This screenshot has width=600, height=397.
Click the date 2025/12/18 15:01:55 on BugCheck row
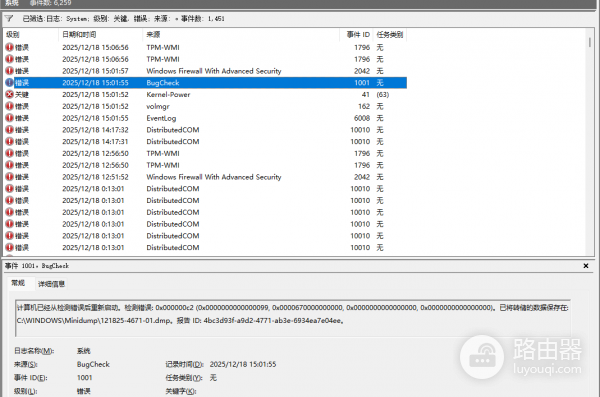pyautogui.click(x=95, y=83)
